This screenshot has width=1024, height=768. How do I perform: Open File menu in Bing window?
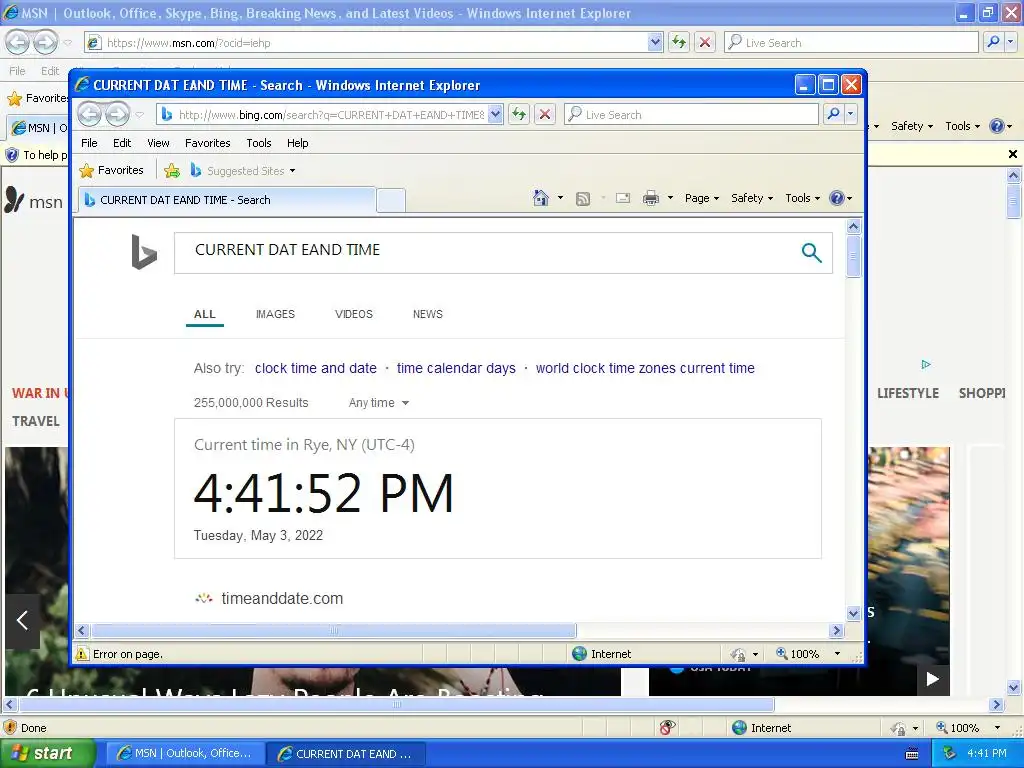(x=89, y=143)
